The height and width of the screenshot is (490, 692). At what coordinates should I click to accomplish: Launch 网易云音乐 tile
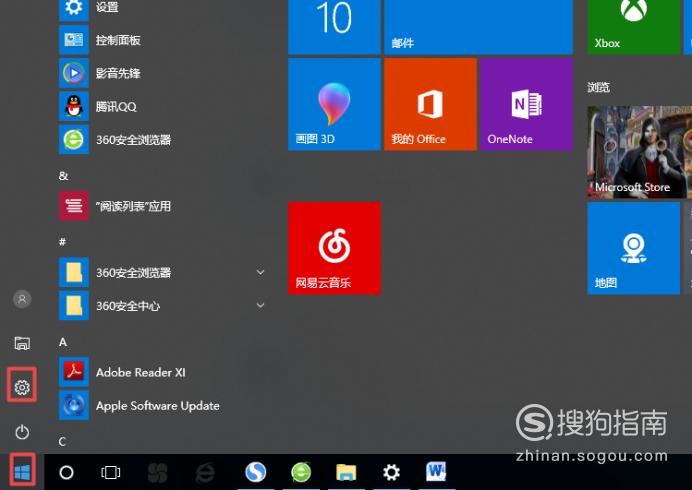tap(334, 248)
